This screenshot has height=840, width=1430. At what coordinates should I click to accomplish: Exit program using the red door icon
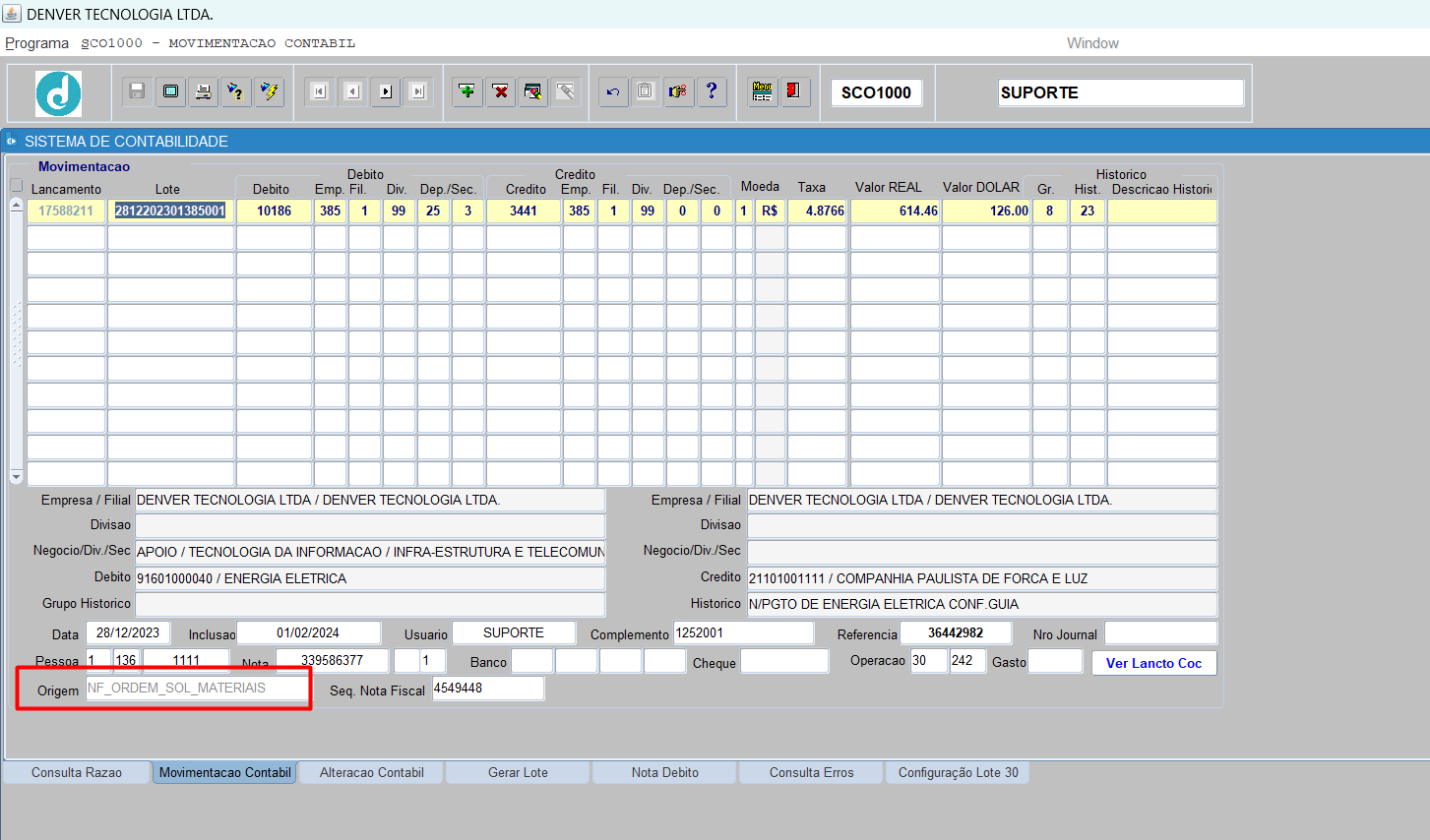click(793, 91)
